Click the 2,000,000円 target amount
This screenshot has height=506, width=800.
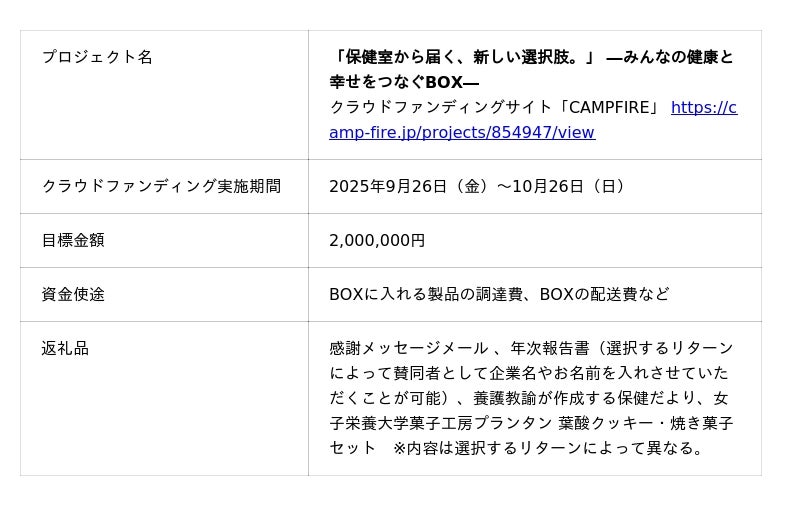pyautogui.click(x=377, y=240)
